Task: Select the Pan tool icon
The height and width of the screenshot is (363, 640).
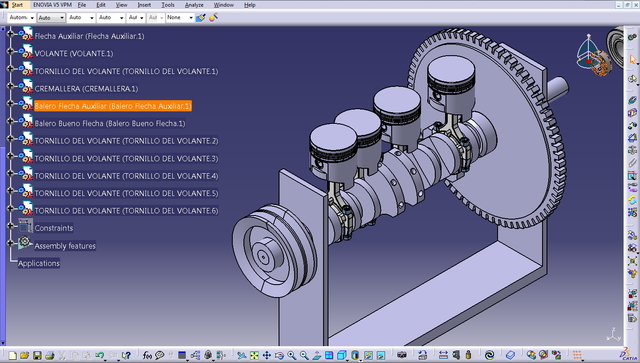Action: point(267,356)
